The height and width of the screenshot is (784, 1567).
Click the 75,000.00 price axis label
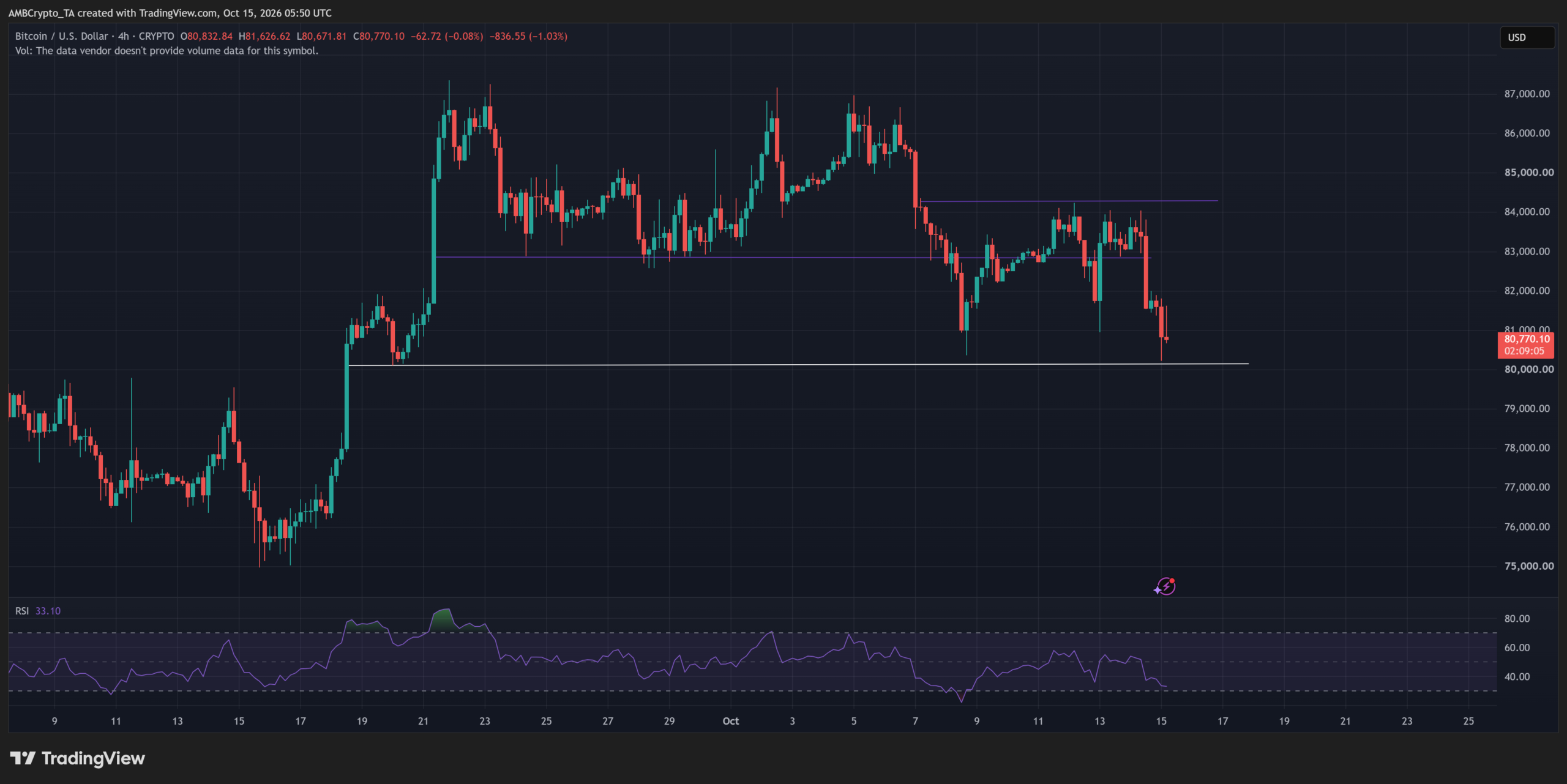tap(1528, 566)
